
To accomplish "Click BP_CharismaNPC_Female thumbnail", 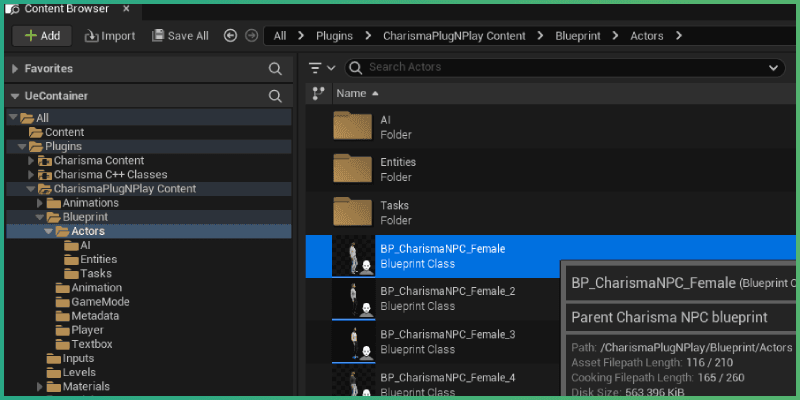I will pos(353,256).
